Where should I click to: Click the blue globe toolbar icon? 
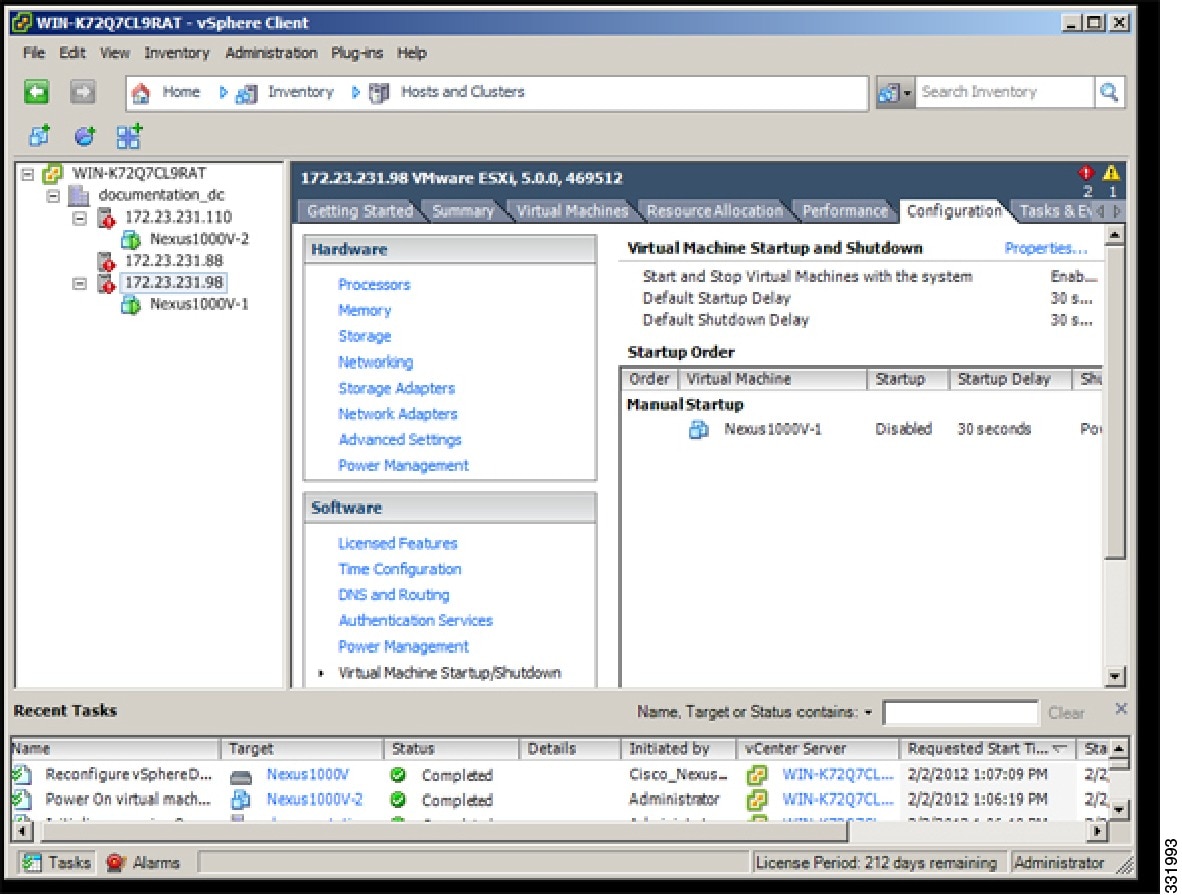pyautogui.click(x=84, y=136)
